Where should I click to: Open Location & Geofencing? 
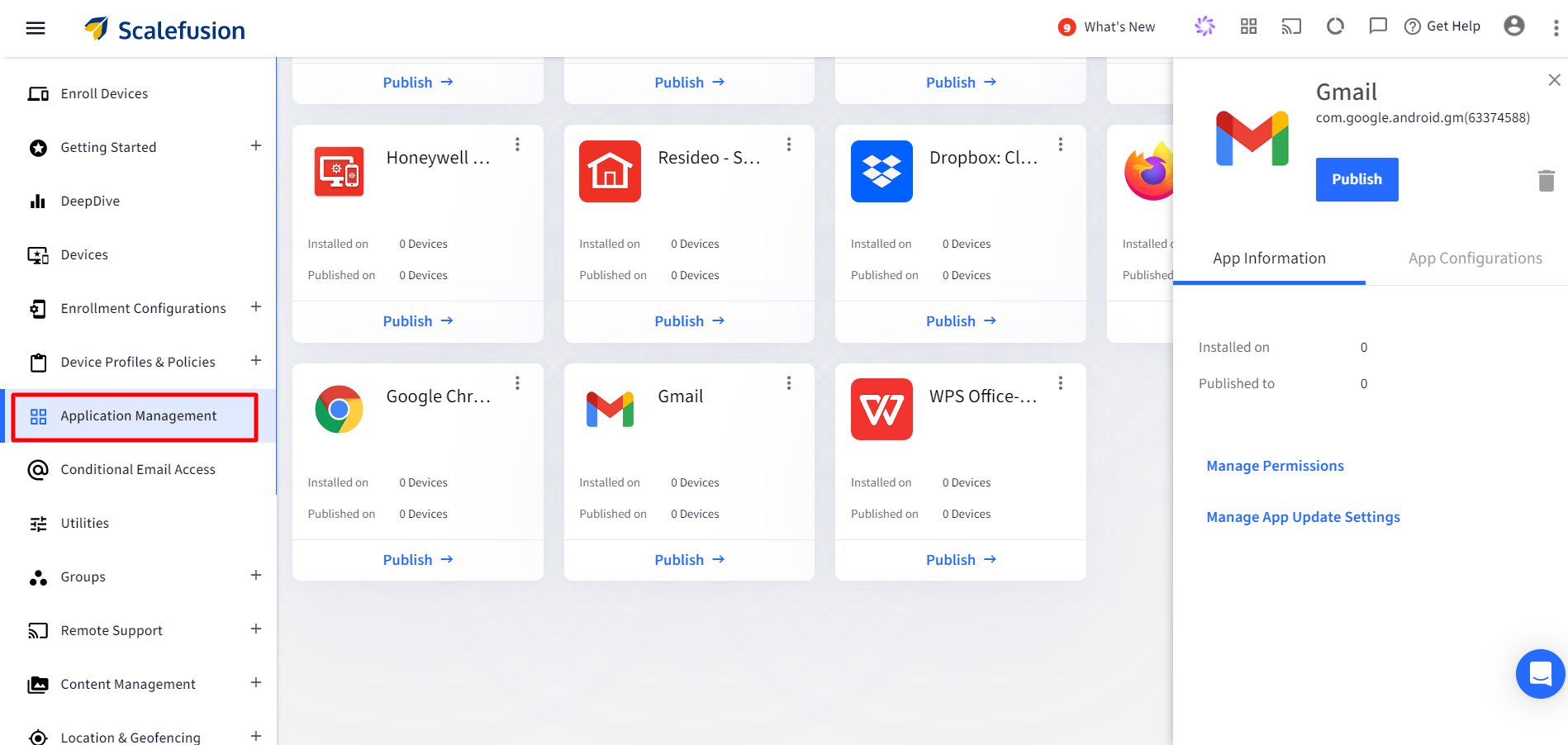131,737
